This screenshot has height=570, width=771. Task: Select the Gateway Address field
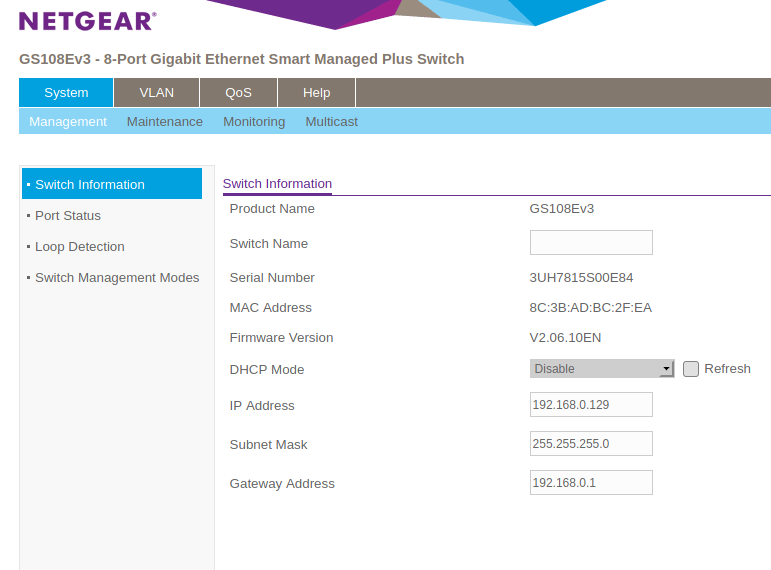click(591, 483)
